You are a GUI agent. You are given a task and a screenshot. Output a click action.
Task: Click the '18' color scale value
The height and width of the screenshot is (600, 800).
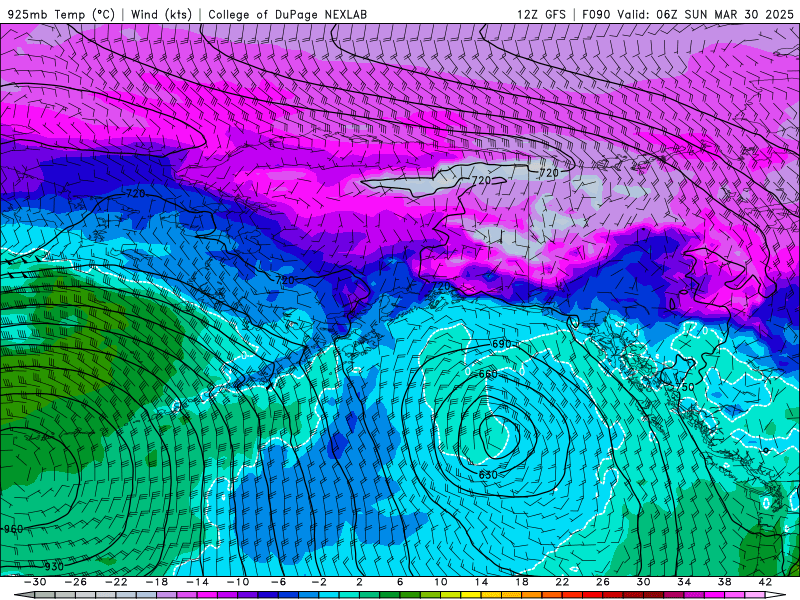click(x=521, y=582)
